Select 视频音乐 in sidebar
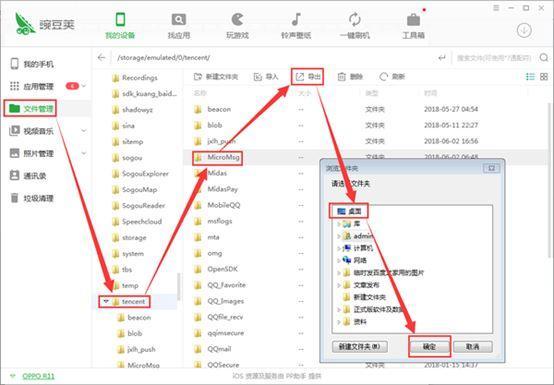Image resolution: width=554 pixels, height=385 pixels. pos(32,131)
